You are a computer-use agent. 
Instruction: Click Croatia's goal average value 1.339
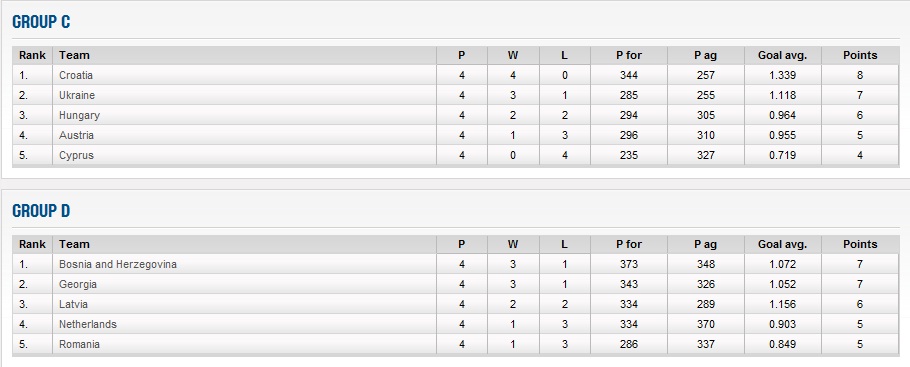pyautogui.click(x=782, y=75)
